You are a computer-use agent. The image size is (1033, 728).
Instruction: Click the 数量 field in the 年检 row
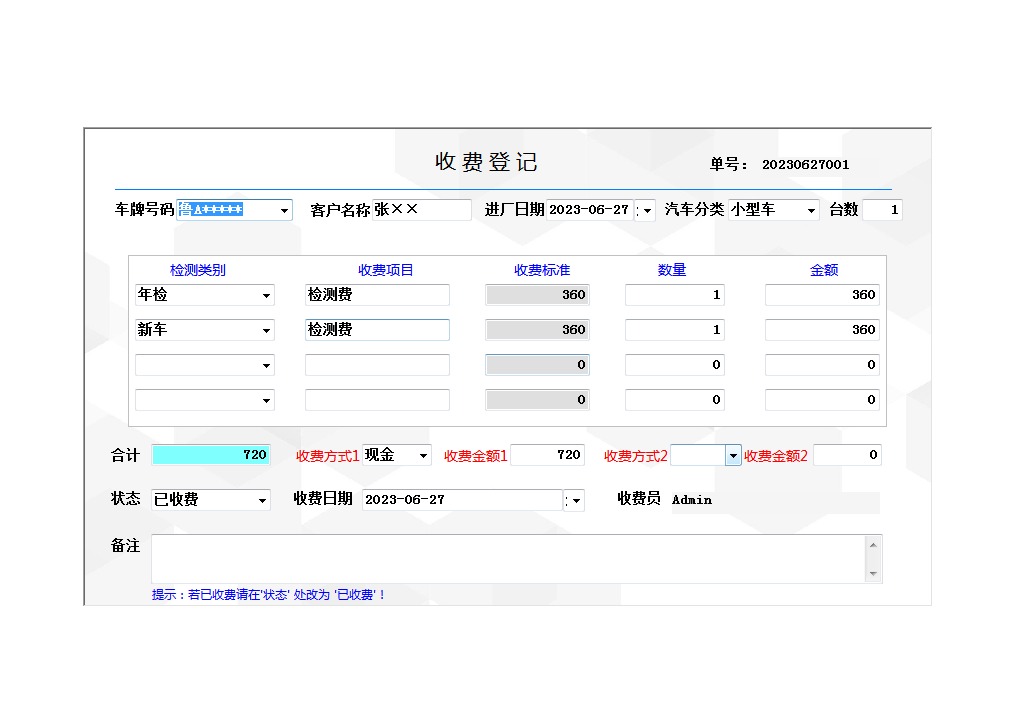coord(675,294)
